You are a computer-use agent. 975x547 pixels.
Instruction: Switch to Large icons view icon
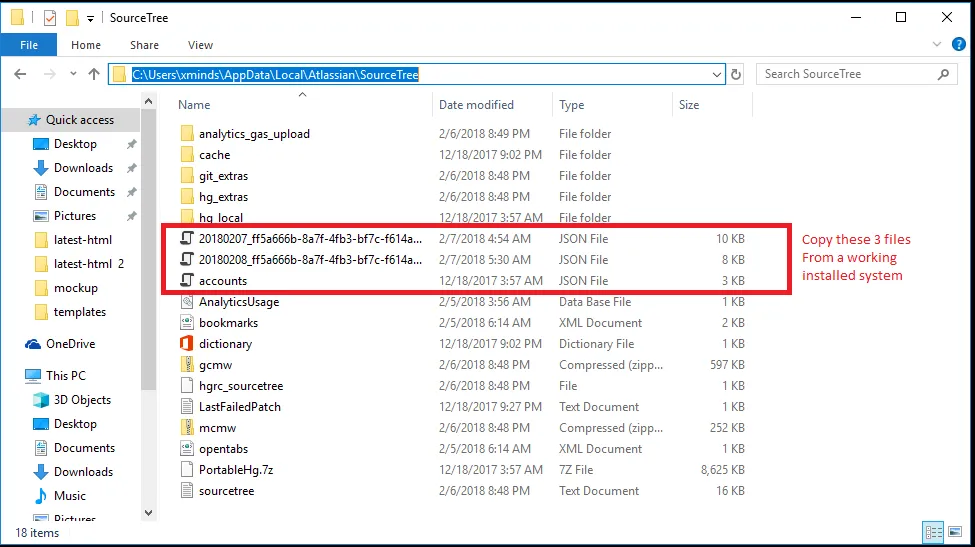pos(954,532)
